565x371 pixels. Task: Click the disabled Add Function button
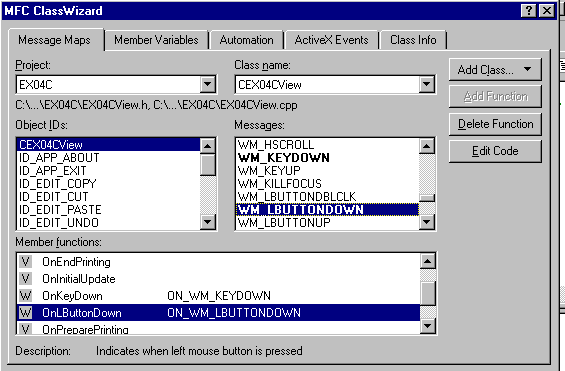tap(495, 97)
